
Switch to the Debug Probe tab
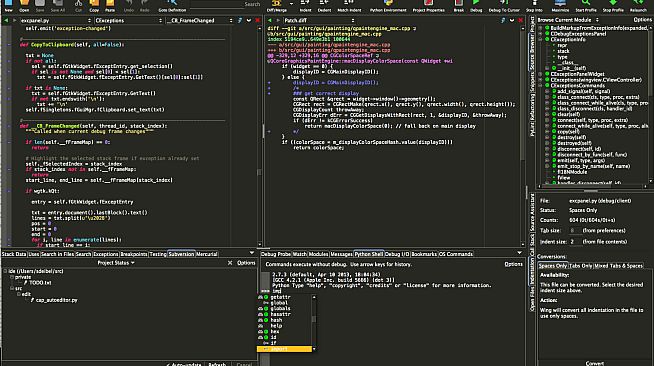276,254
